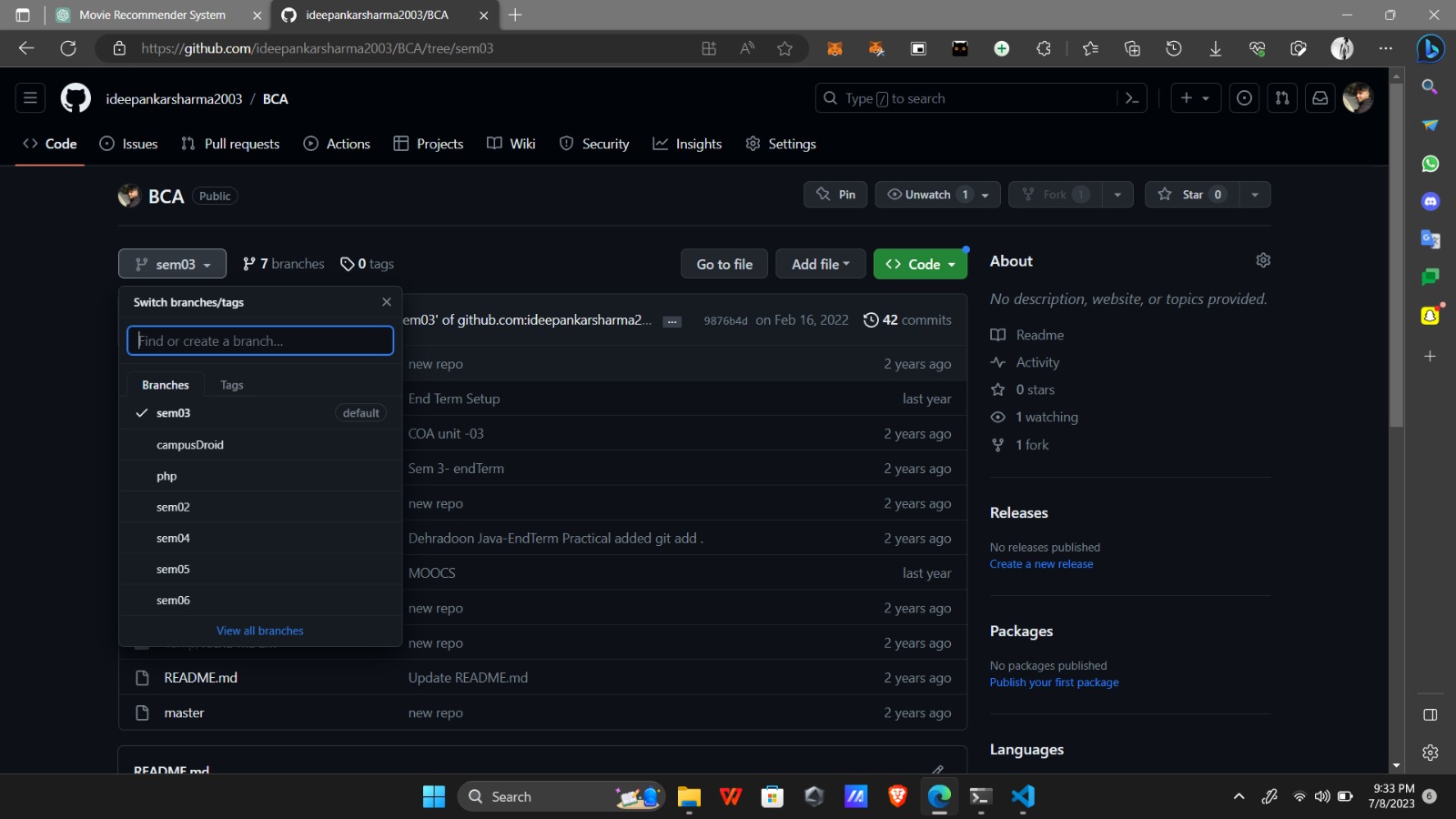Click Create a new release link
This screenshot has width=1456, height=819.
pyautogui.click(x=1041, y=564)
